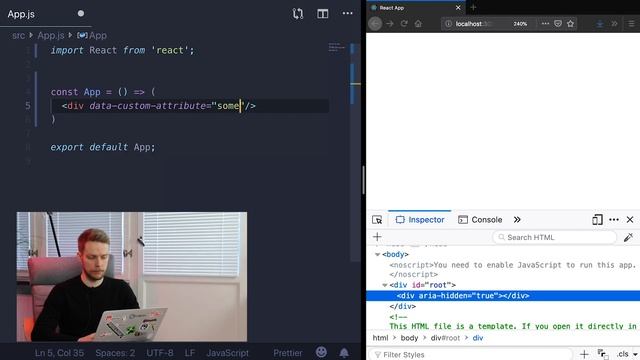Add a new style rule with plus

[x=584, y=354]
